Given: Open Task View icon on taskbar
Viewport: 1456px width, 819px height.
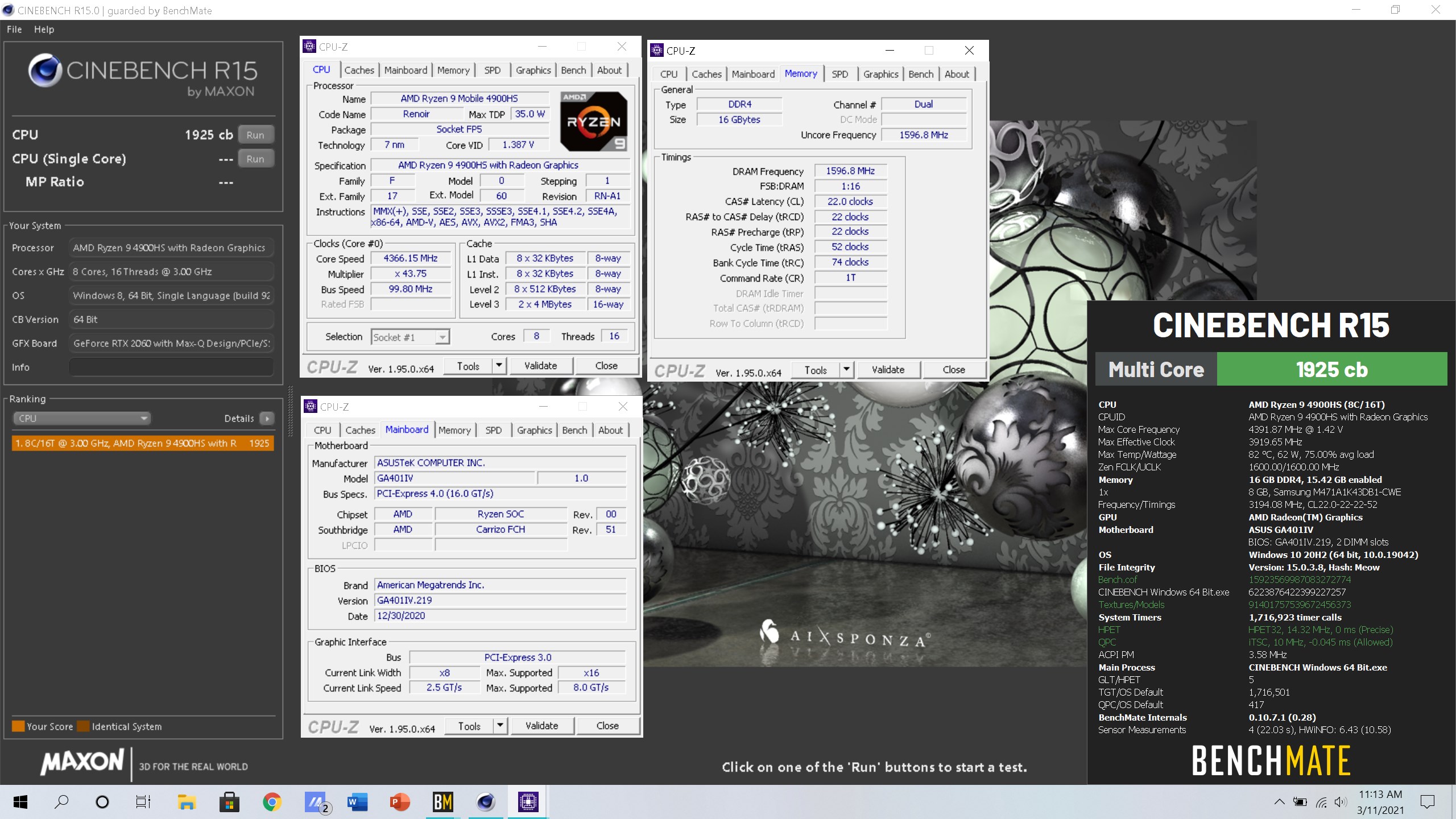Looking at the screenshot, I should point(143,802).
